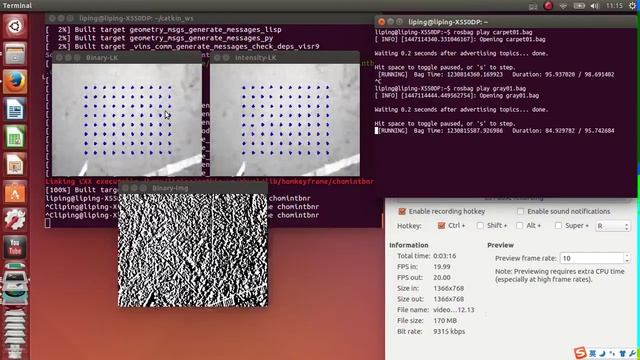The height and width of the screenshot is (360, 640).
Task: Click the Sogou moon half-width icon
Action: tap(603, 353)
